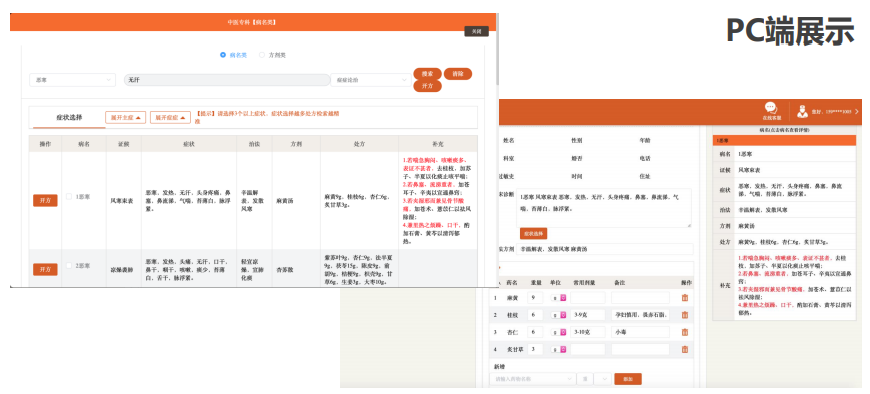Click 麻黄汤 value in right detail panel

click(746, 226)
